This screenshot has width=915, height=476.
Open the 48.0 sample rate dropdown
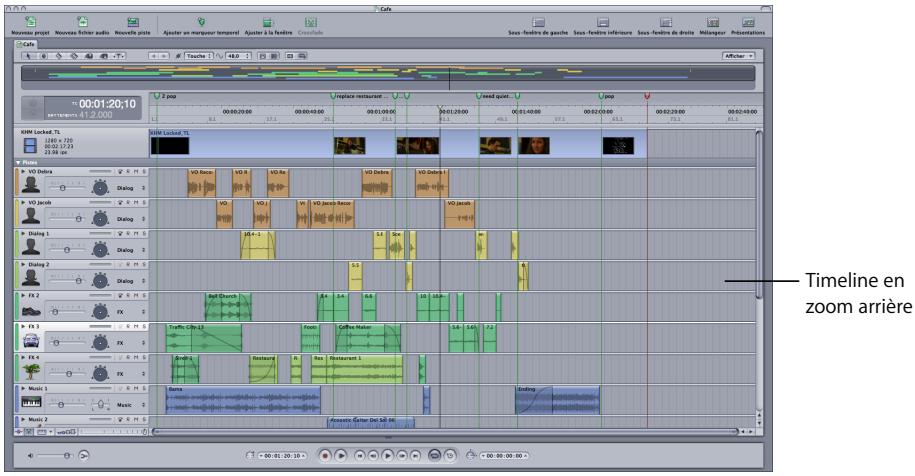pos(239,56)
